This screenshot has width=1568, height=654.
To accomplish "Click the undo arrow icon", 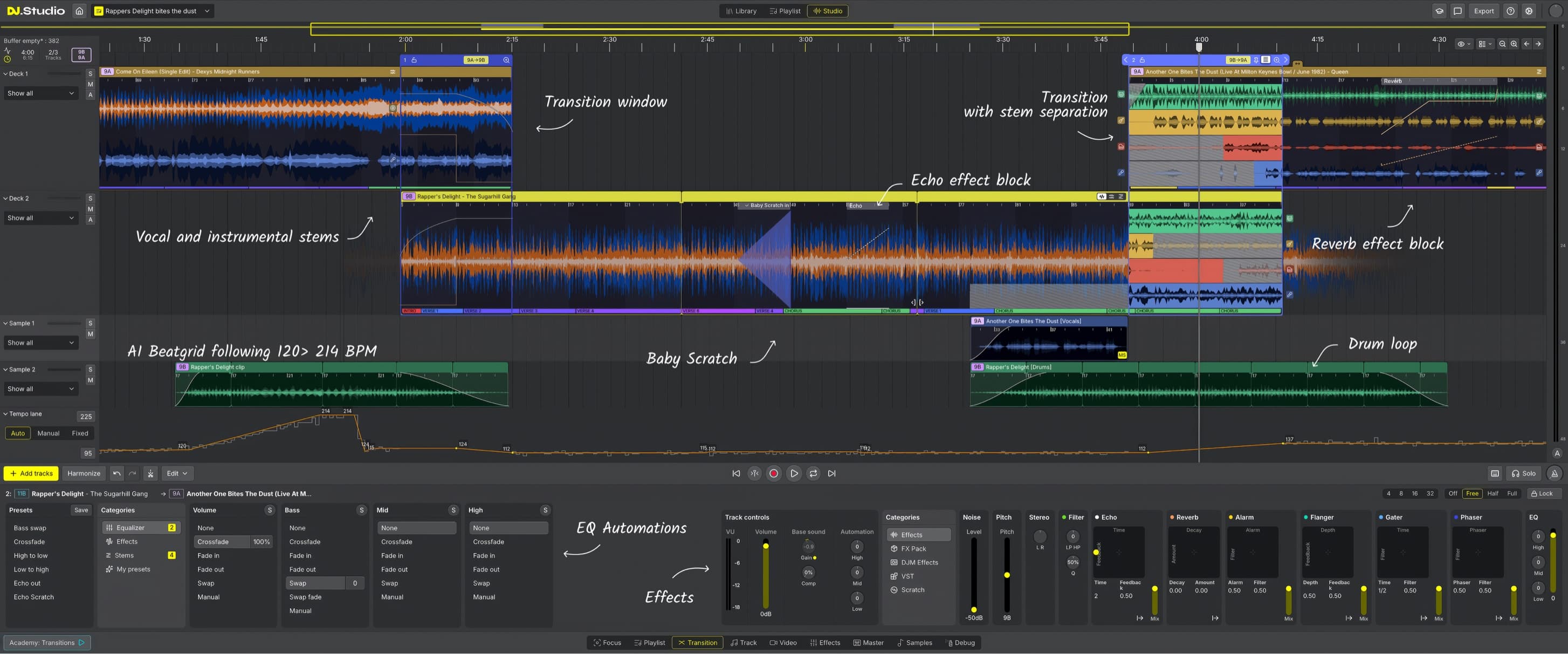I will (x=116, y=473).
